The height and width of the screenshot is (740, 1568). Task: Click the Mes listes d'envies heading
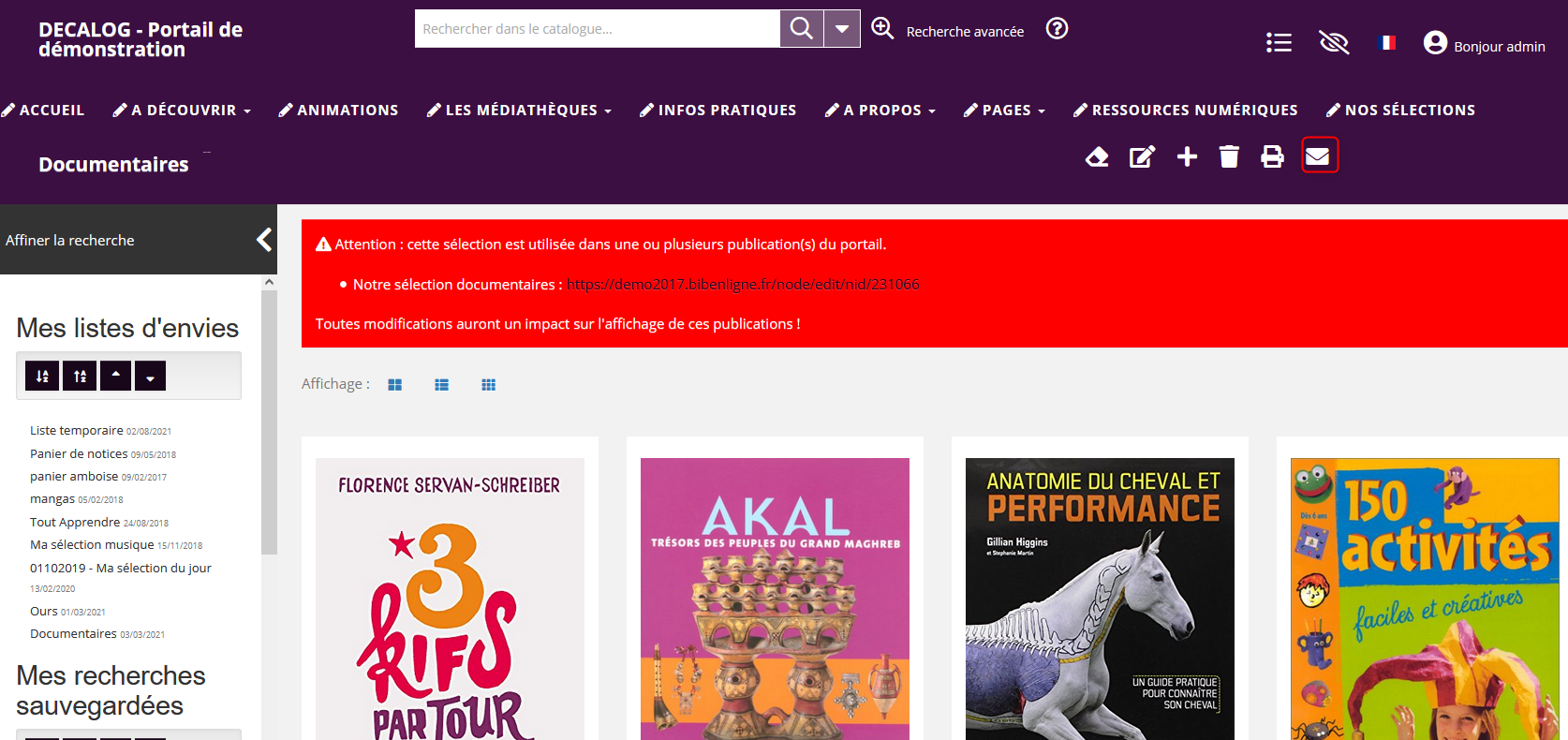coord(127,328)
